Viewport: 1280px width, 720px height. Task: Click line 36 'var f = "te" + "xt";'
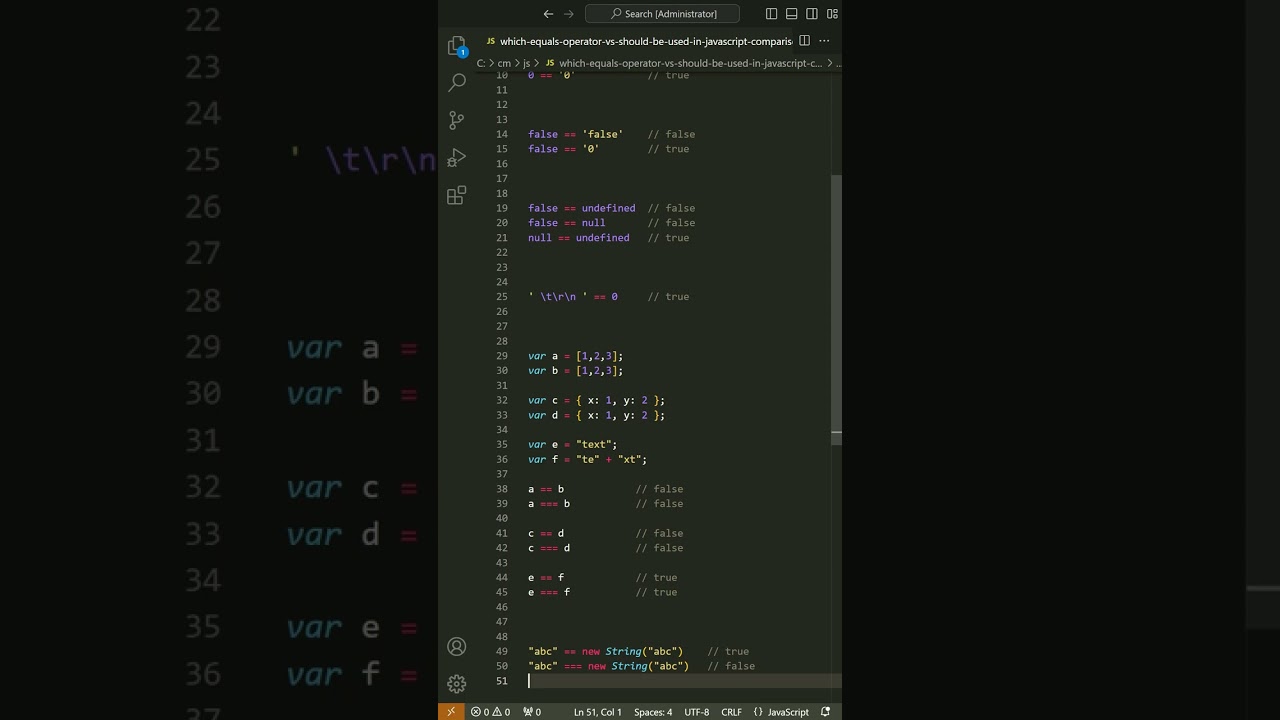(x=587, y=460)
